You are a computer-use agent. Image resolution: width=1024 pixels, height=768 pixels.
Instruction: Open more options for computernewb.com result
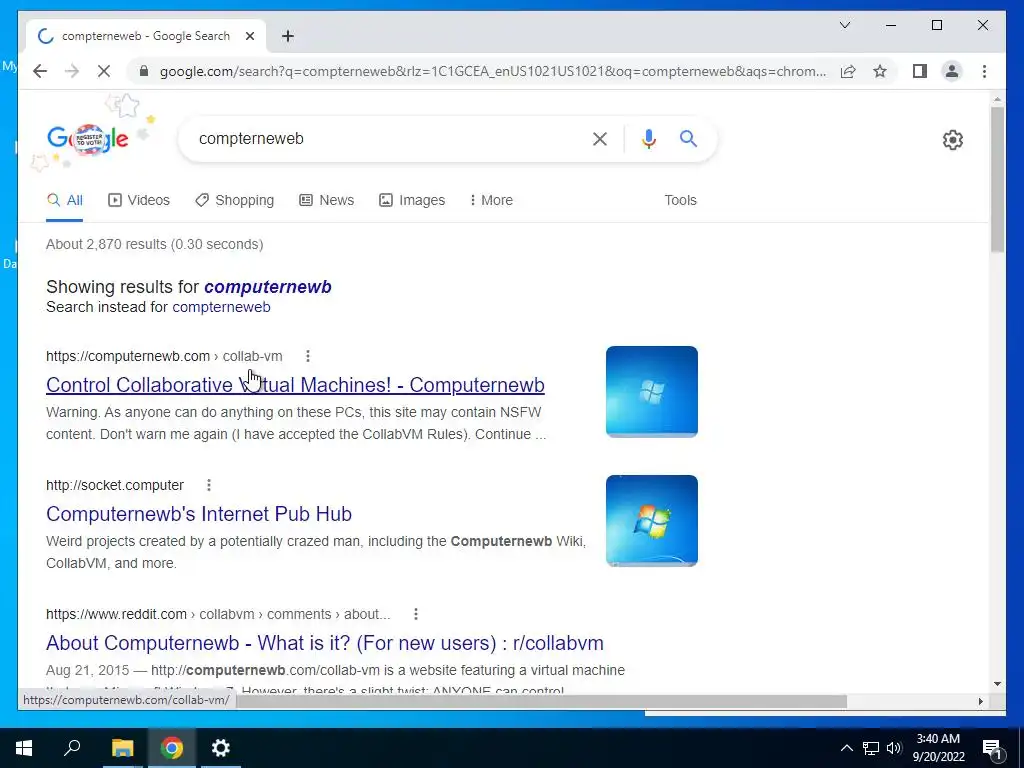click(x=308, y=356)
